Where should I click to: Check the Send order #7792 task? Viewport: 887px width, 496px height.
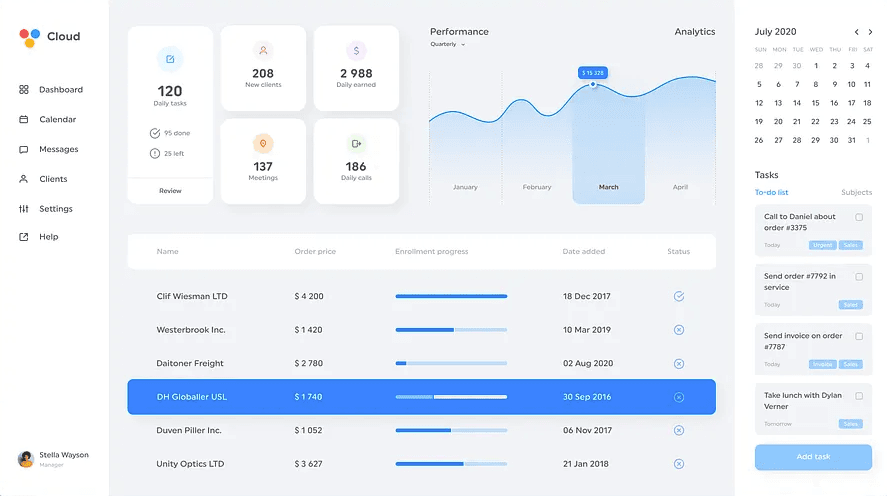pyautogui.click(x=859, y=277)
